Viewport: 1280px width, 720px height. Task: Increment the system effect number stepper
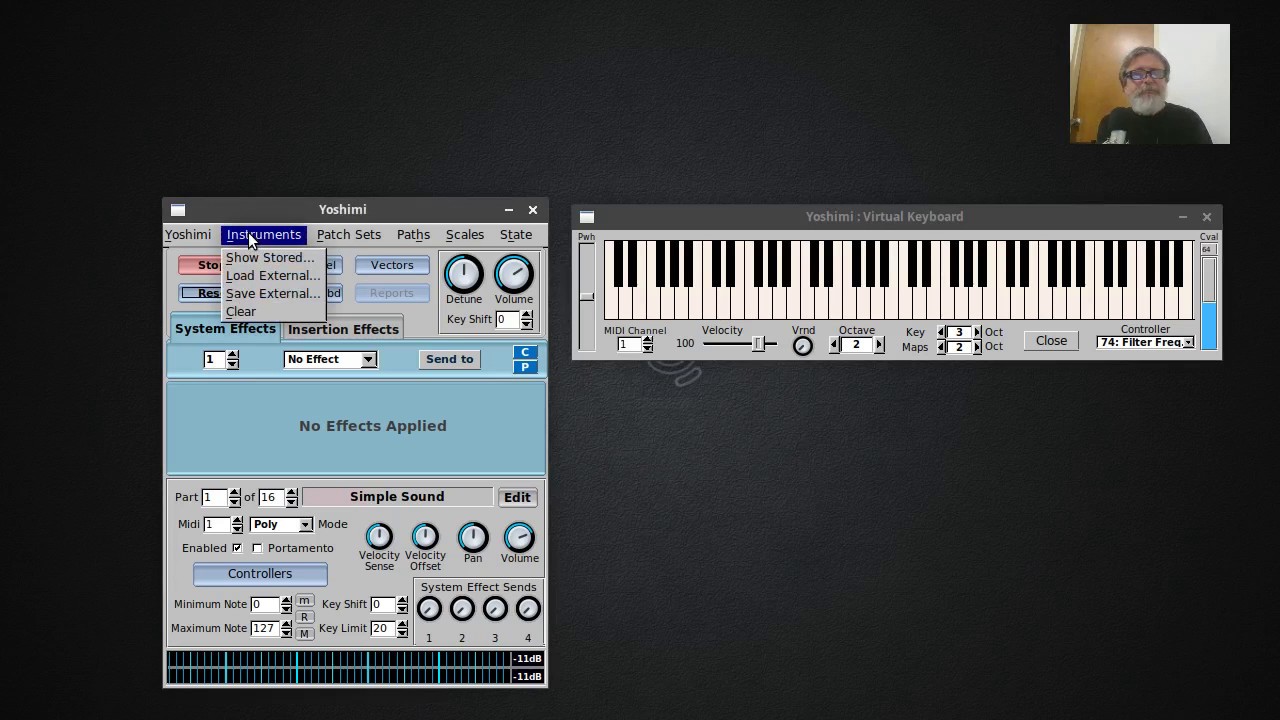(x=233, y=355)
